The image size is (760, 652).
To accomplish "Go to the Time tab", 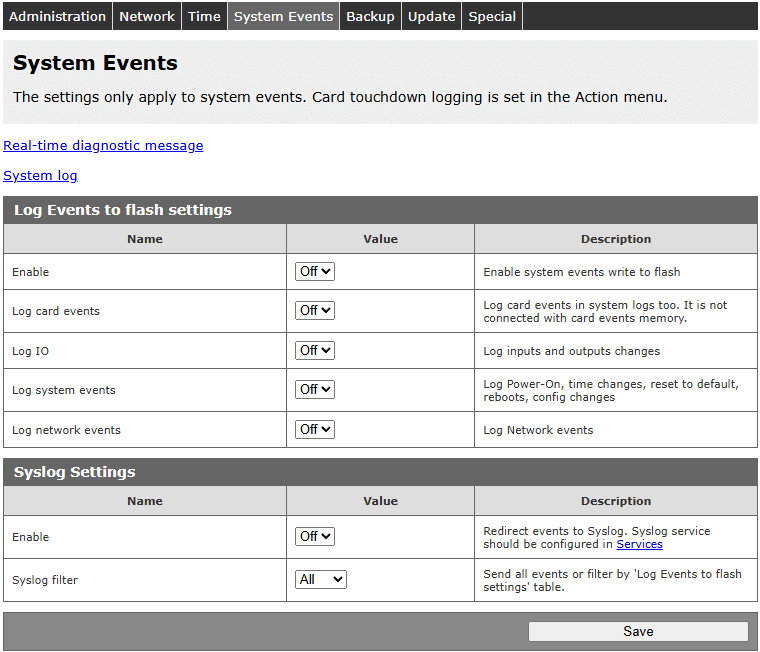I will [x=204, y=16].
